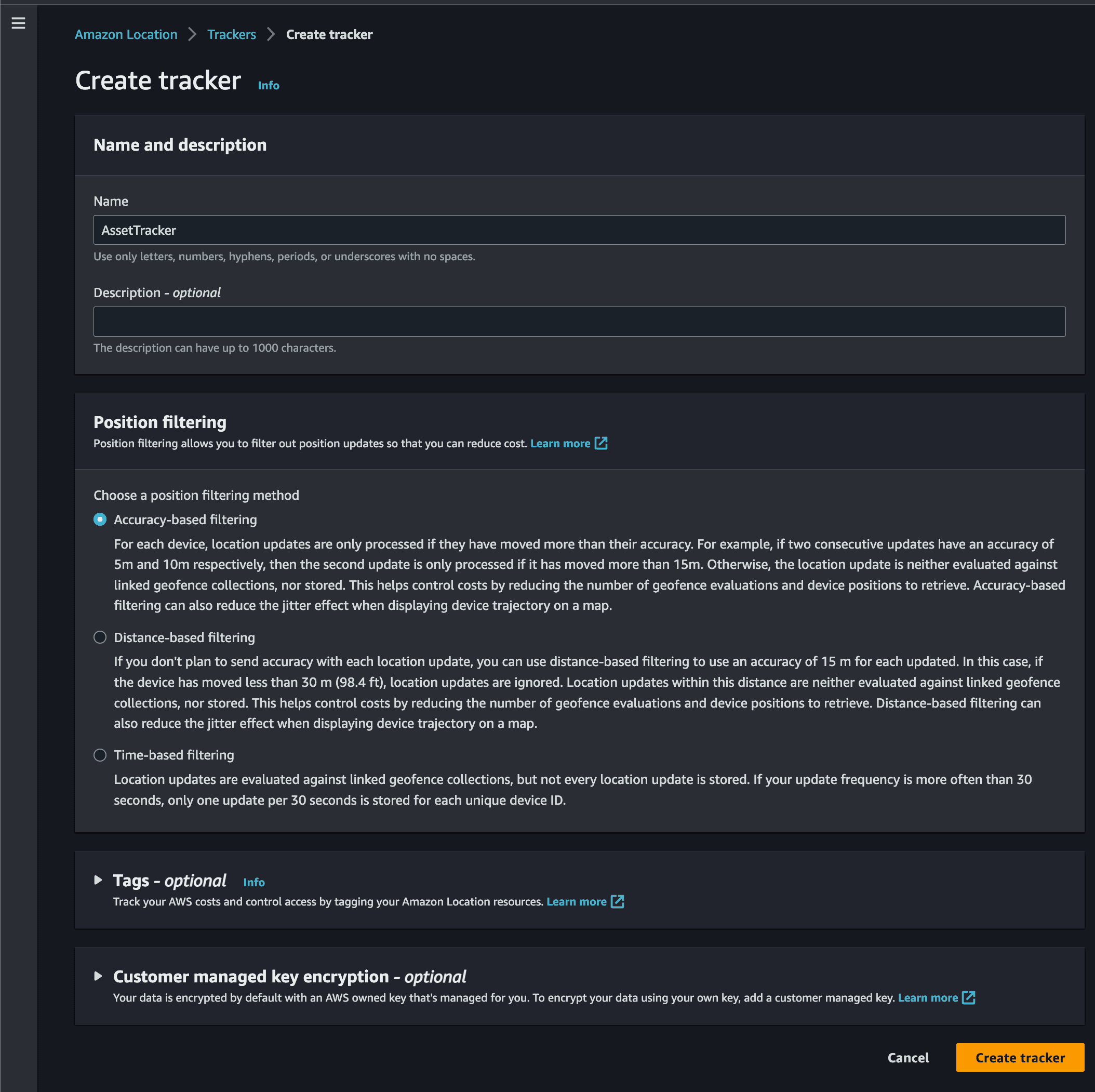Expand the Tags optional section
The width and height of the screenshot is (1095, 1092).
coord(98,880)
